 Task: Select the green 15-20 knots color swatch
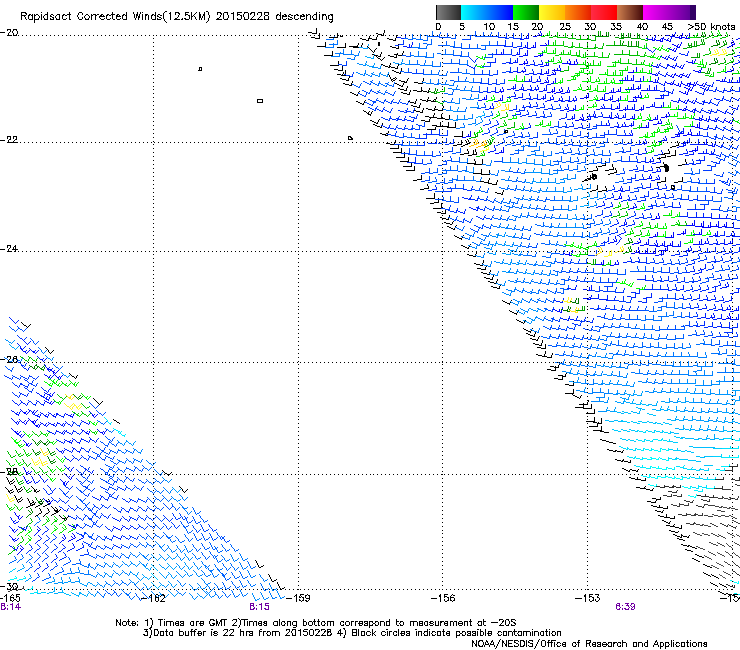[526, 12]
